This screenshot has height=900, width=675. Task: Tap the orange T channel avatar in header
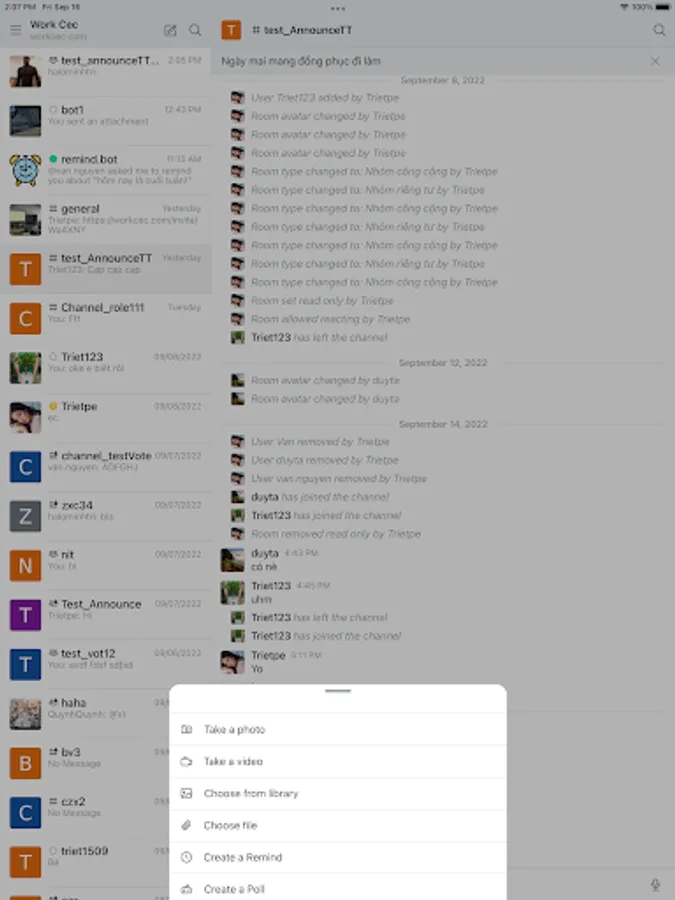pos(231,30)
